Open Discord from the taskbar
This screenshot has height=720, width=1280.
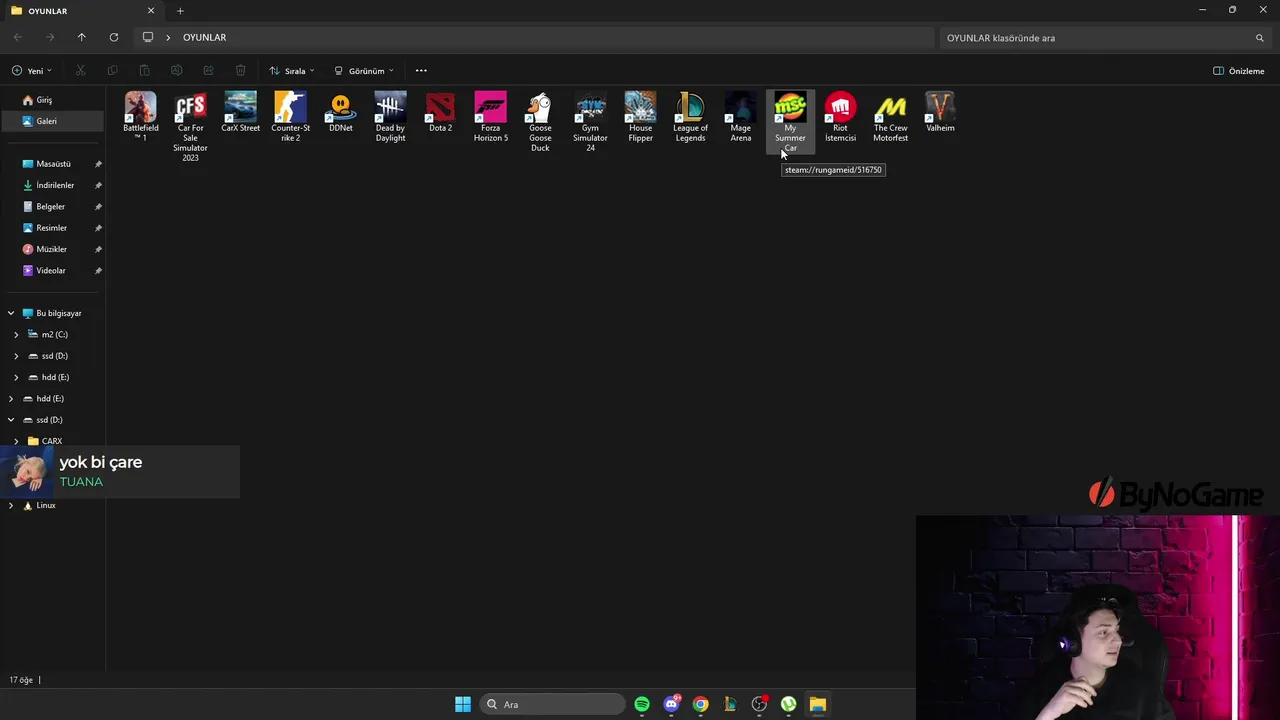[x=672, y=704]
